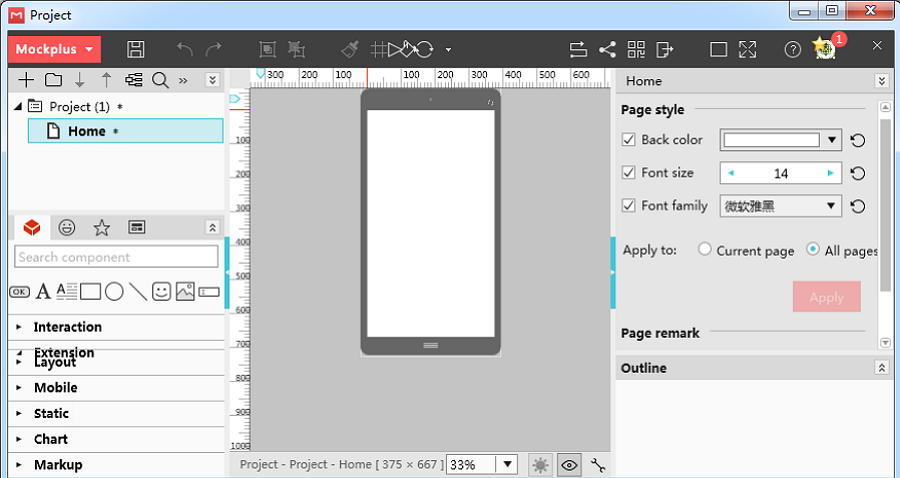900x478 pixels.
Task: Select the Home page in tree
Action: pyautogui.click(x=126, y=131)
